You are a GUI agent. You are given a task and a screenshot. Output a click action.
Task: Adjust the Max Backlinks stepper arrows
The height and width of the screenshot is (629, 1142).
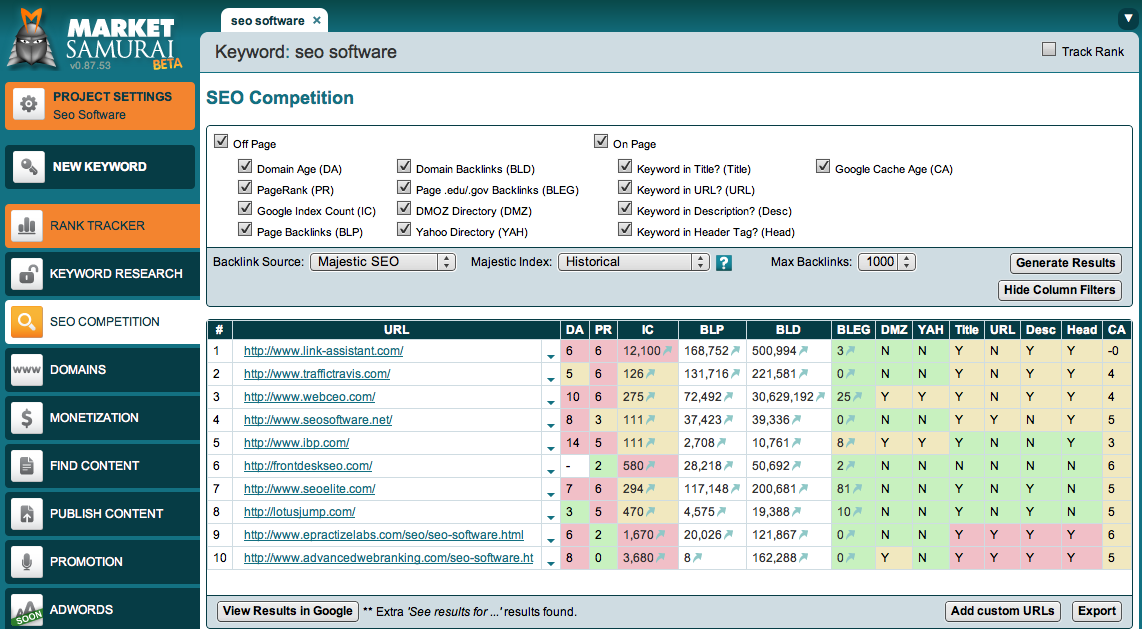click(906, 262)
